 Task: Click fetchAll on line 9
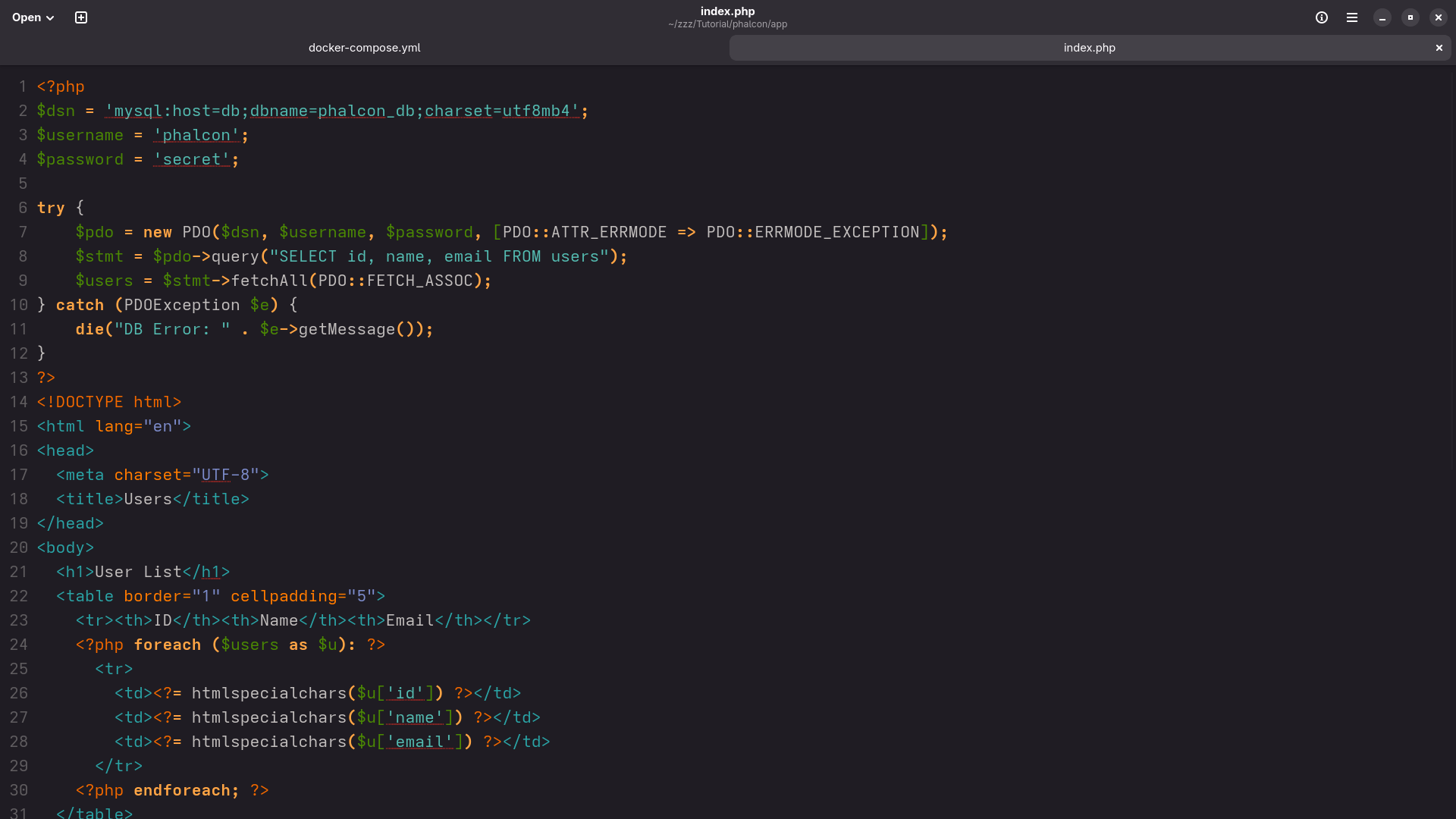click(269, 281)
